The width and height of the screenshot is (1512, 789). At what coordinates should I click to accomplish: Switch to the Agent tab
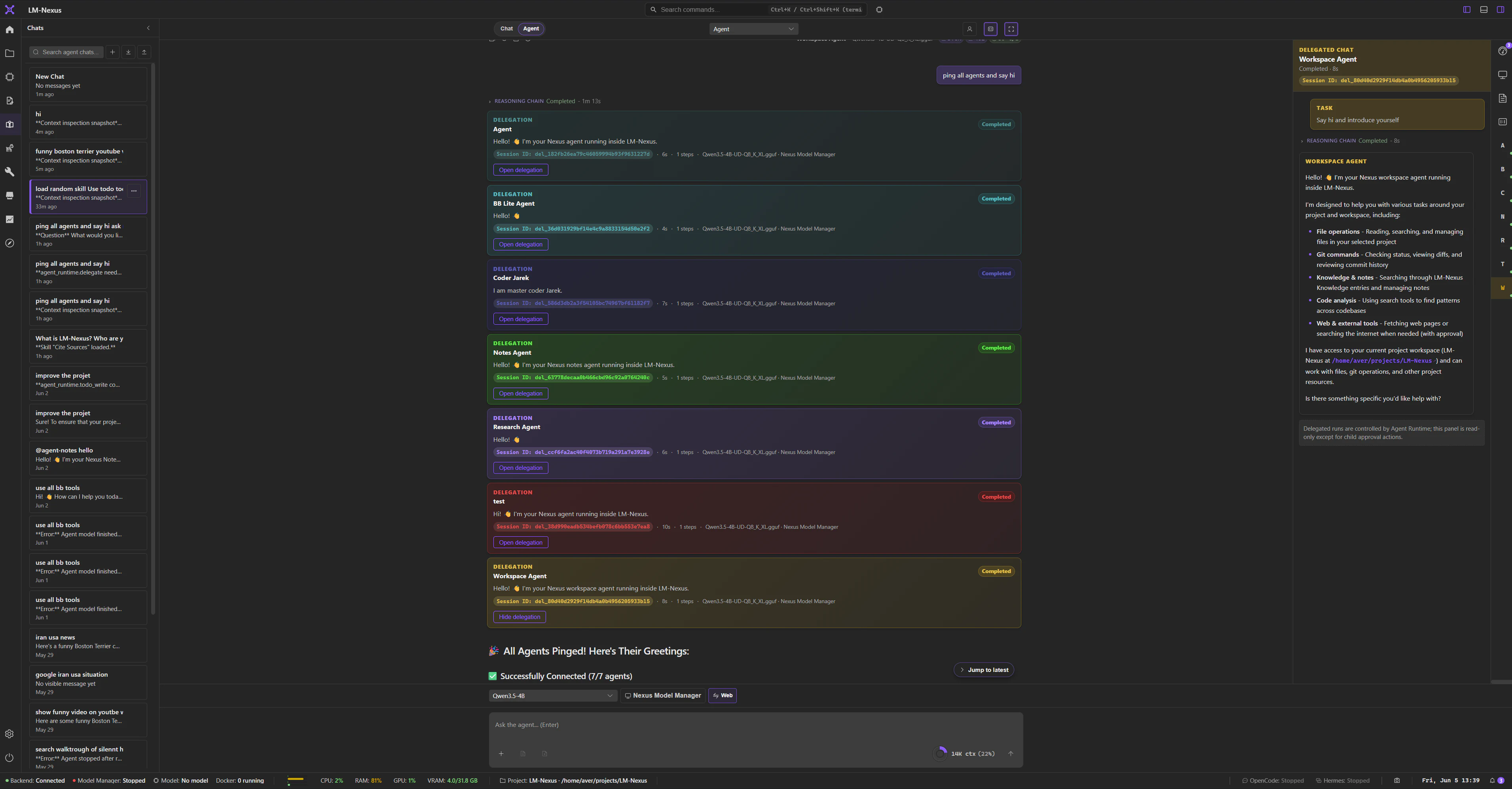pos(531,29)
